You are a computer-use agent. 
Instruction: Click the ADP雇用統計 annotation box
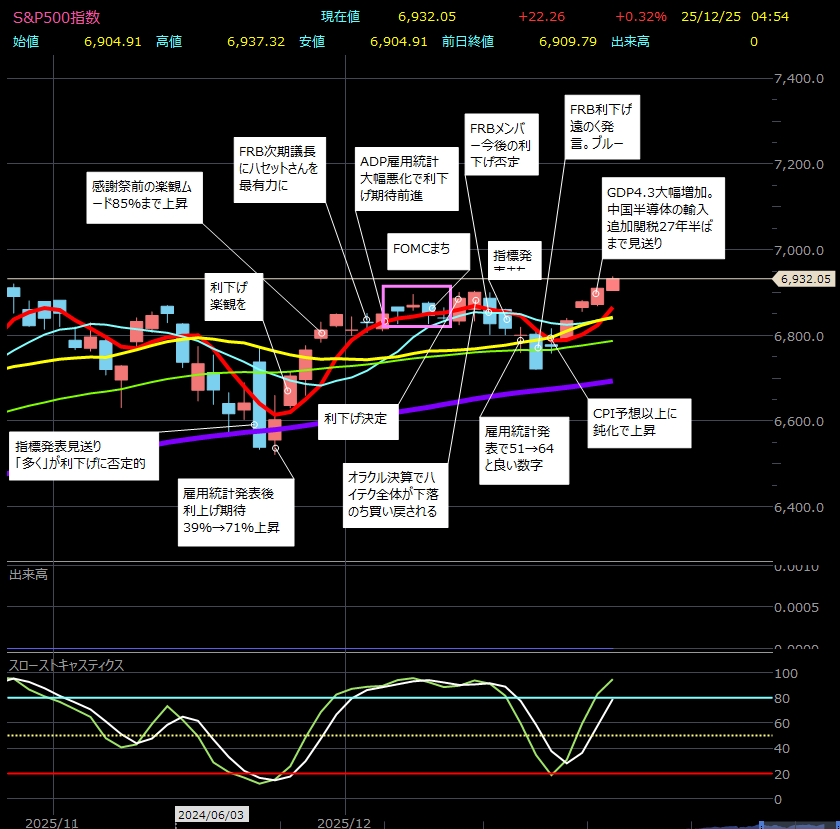[404, 178]
